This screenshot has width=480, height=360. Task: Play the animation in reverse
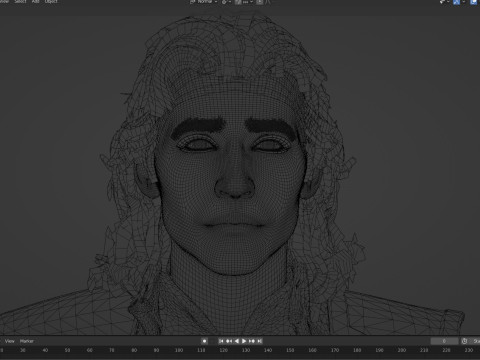click(x=236, y=341)
